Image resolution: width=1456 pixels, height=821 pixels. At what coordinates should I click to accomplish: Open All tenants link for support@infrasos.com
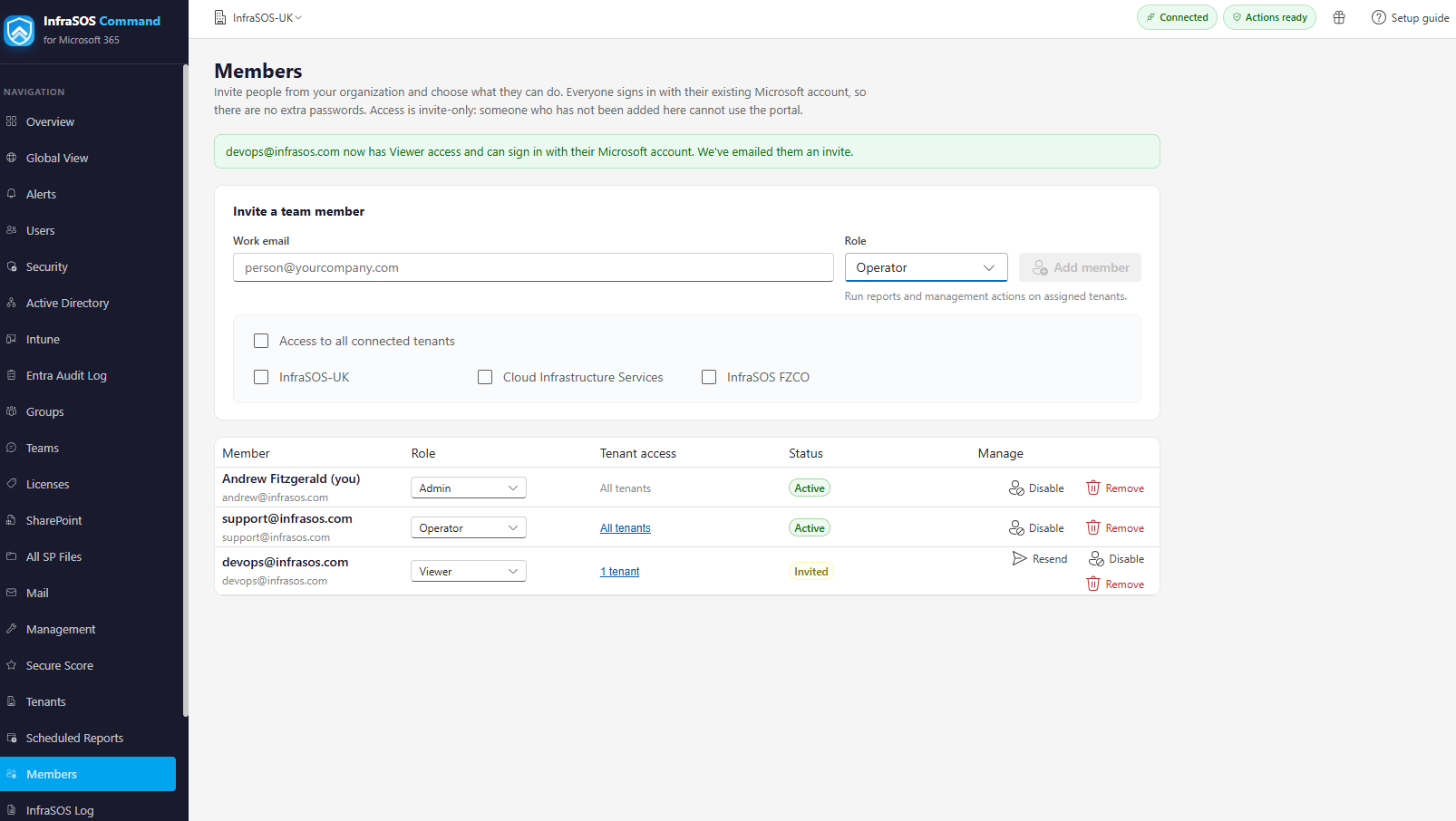626,527
